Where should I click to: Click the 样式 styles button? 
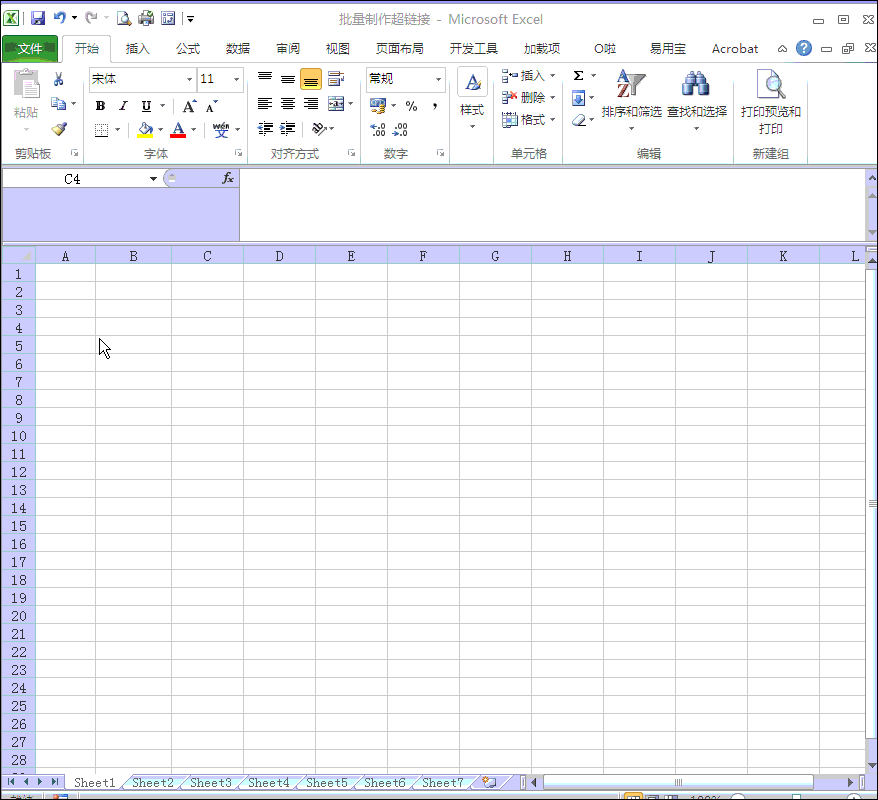[x=472, y=98]
